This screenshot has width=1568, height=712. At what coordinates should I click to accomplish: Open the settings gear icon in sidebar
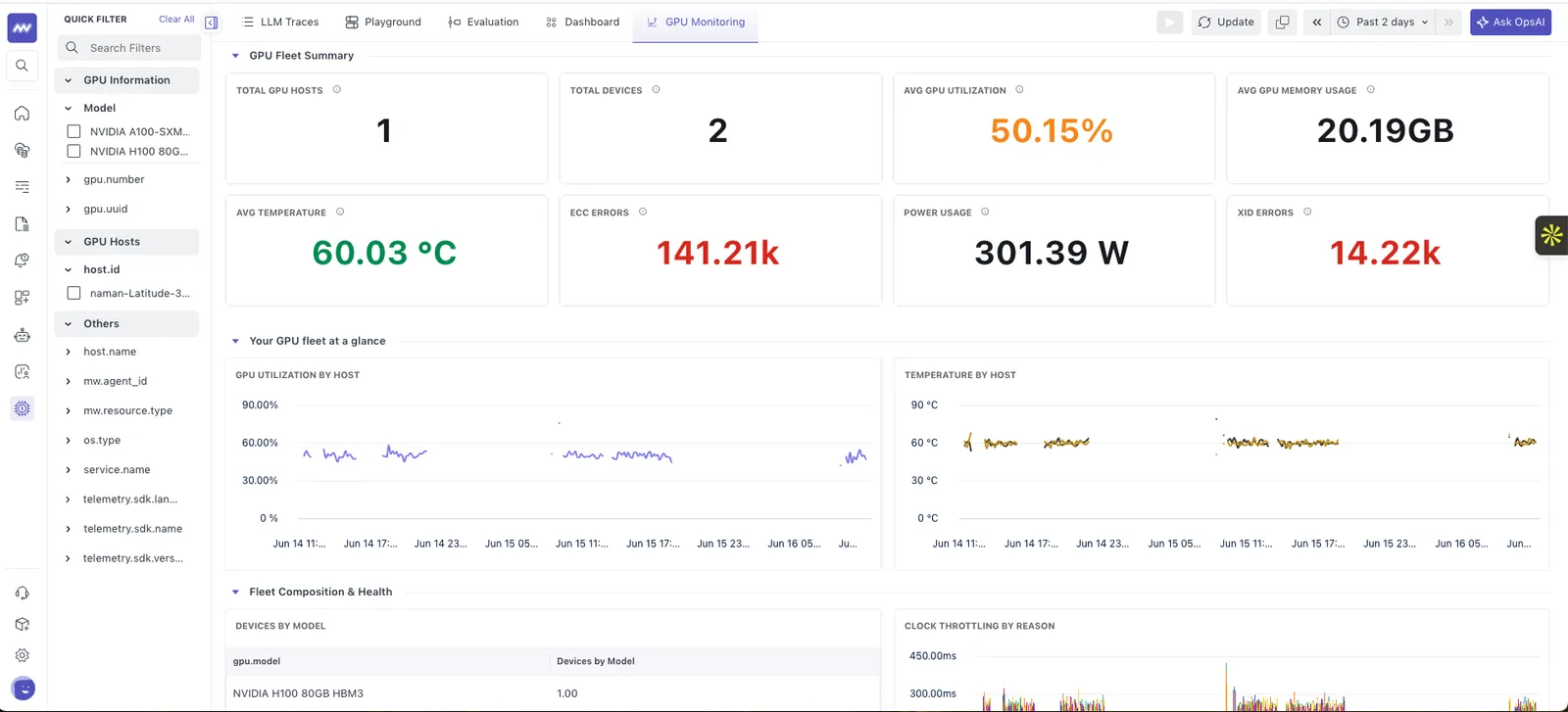point(22,655)
